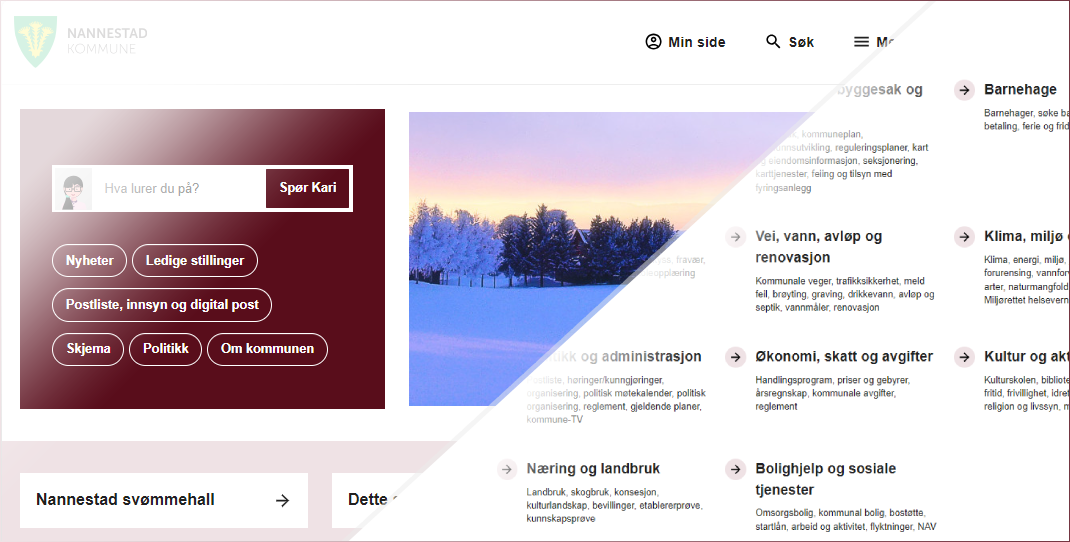Viewport: 1070px width, 542px height.
Task: Click arrow icon next to Klima, miljø
Action: coord(964,237)
